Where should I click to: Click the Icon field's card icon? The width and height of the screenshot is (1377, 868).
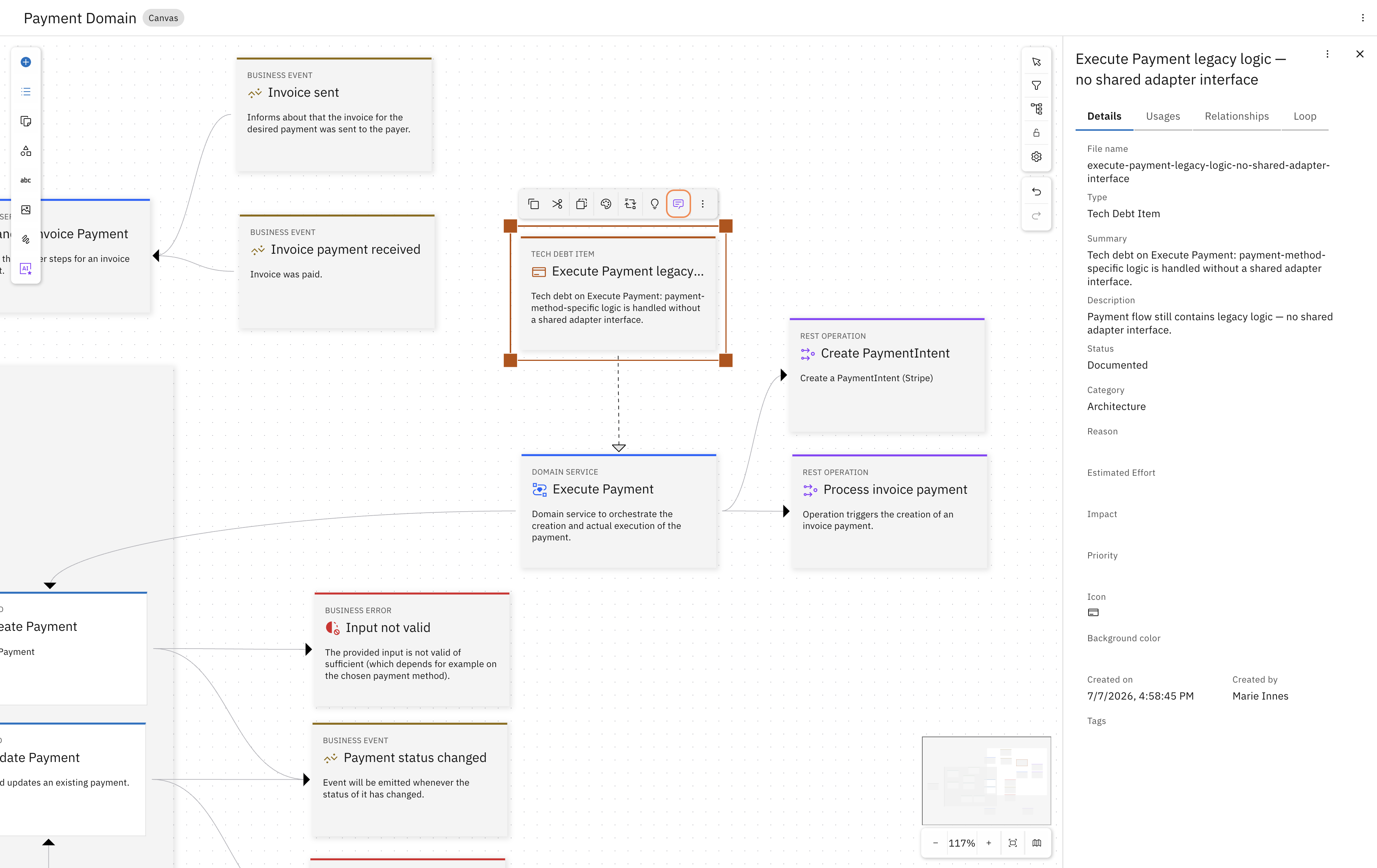coord(1093,612)
